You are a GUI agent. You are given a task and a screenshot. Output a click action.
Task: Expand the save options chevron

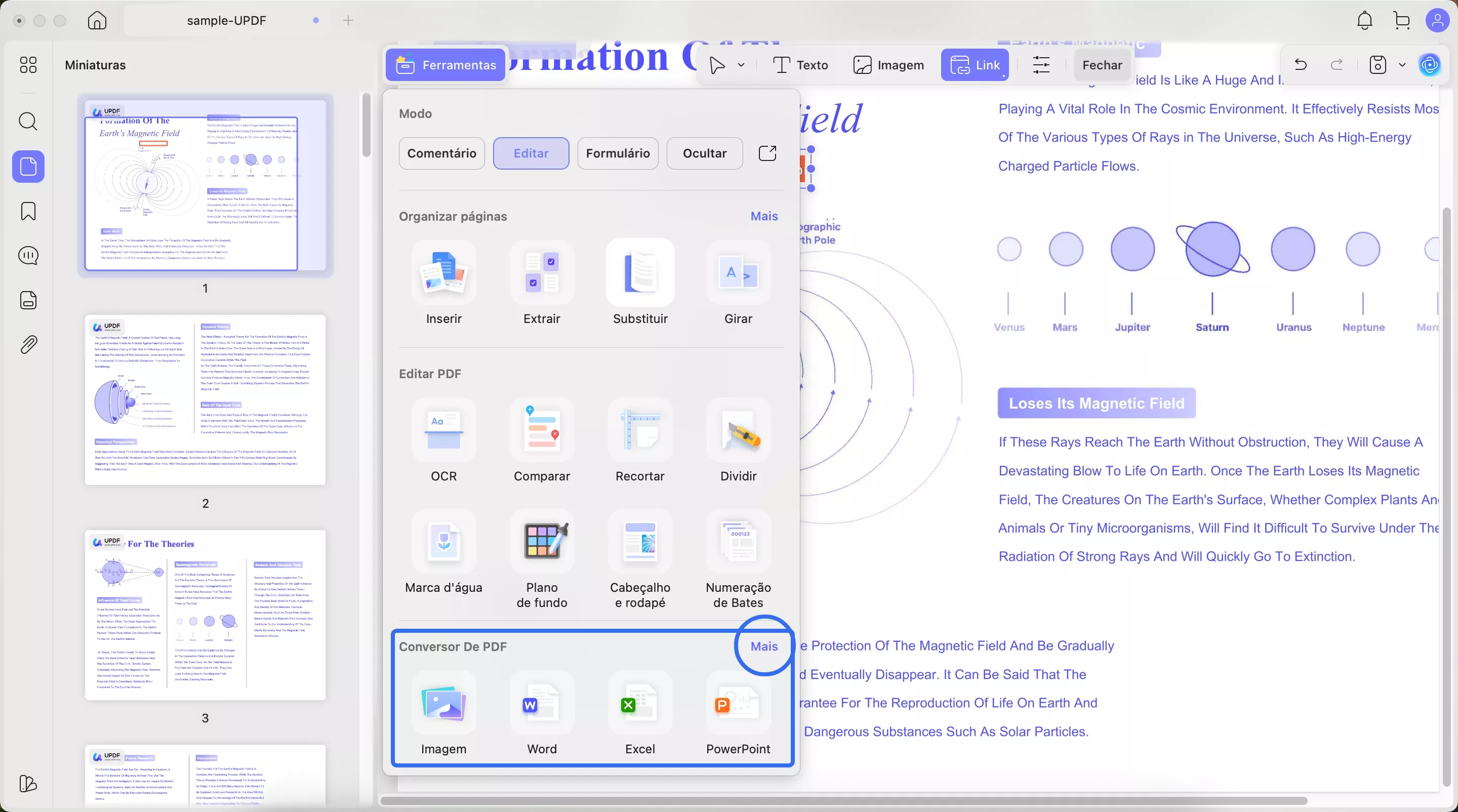[x=1402, y=65]
